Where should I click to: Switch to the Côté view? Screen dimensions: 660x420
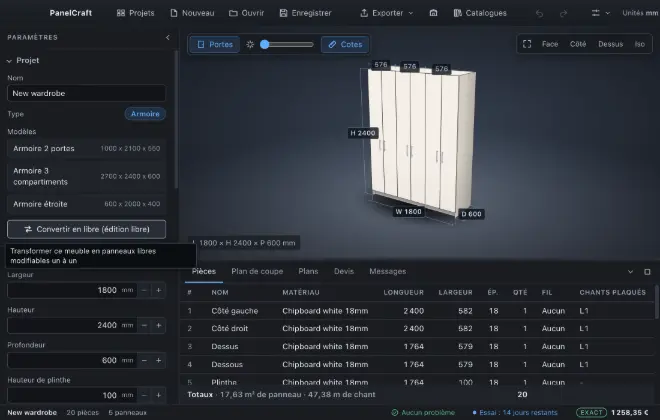[x=578, y=44]
